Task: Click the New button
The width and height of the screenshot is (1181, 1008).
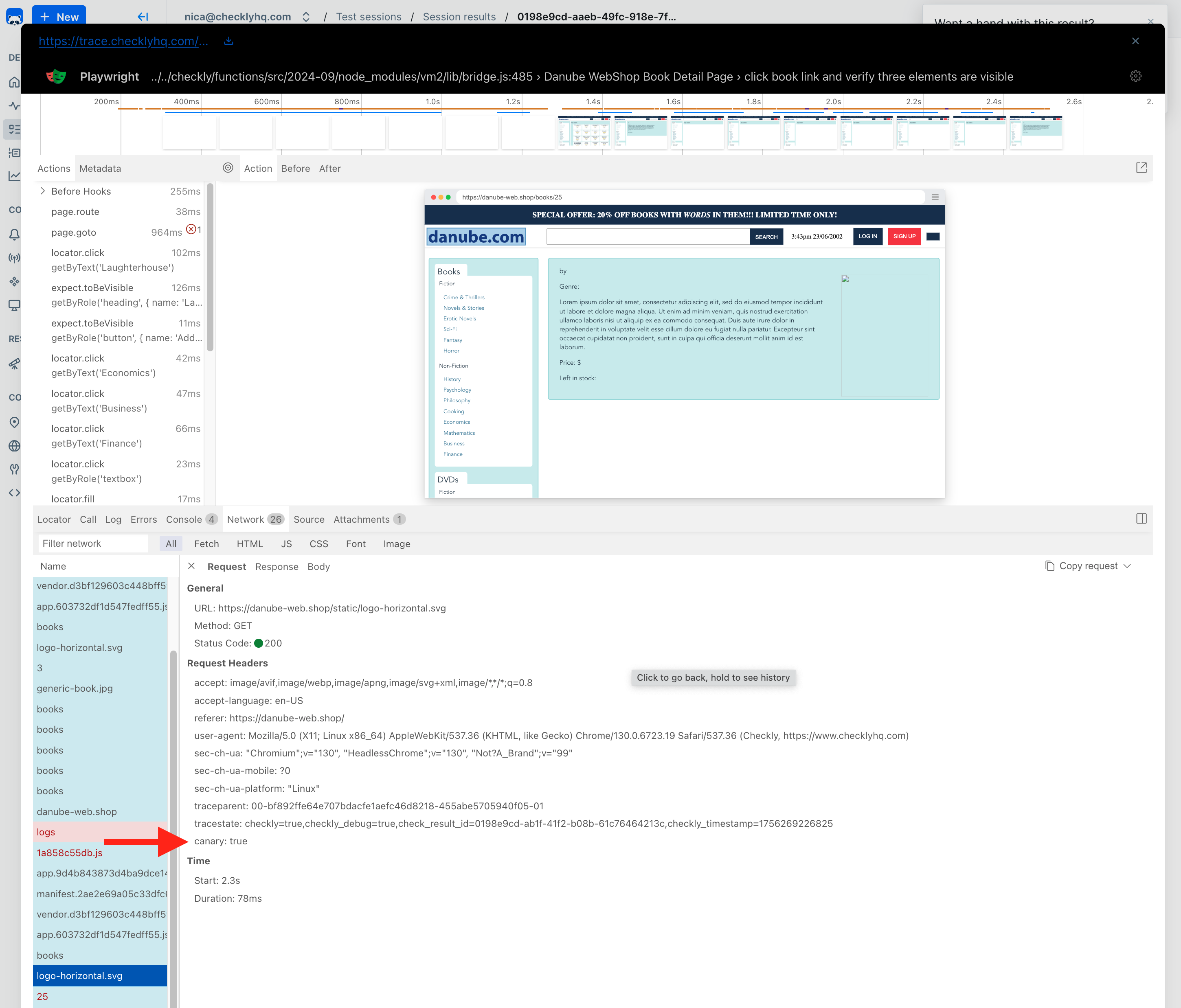Action: 59,17
